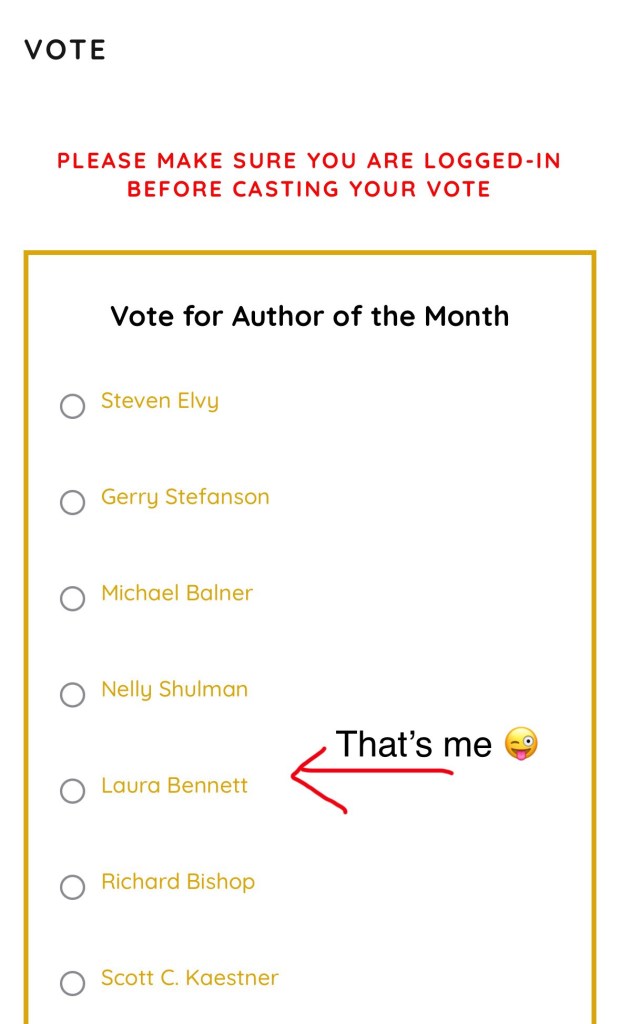Select the Steven Elvy radio button
Screen dimensions: 620x1024
73,406
